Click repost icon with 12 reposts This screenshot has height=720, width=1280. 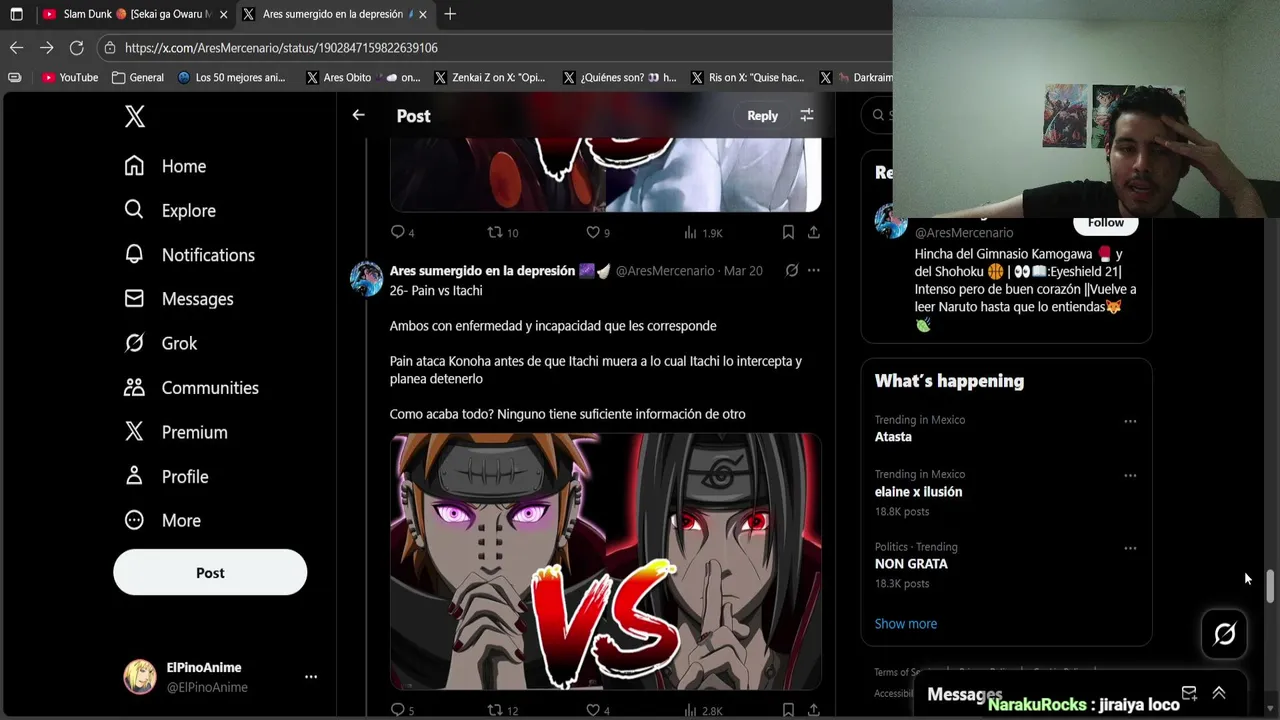[x=502, y=711]
